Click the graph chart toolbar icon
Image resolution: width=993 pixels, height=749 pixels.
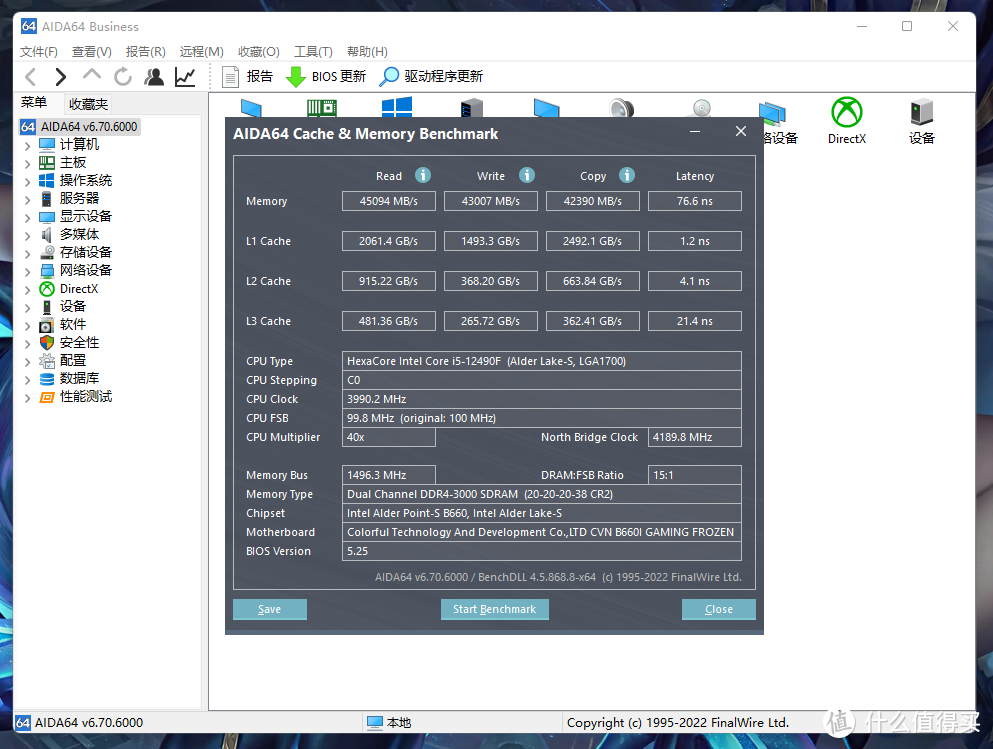pos(185,77)
